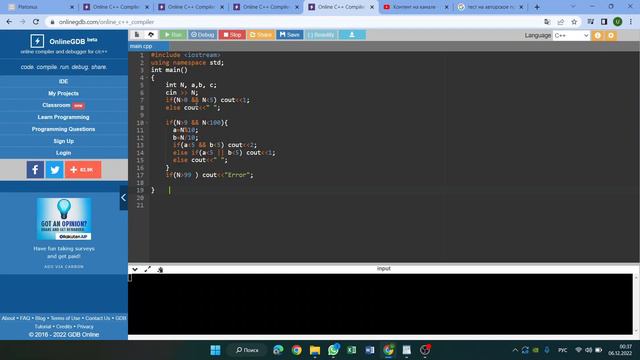Image resolution: width=640 pixels, height=360 pixels.
Task: Click inside the black input console
Action: pos(380,304)
